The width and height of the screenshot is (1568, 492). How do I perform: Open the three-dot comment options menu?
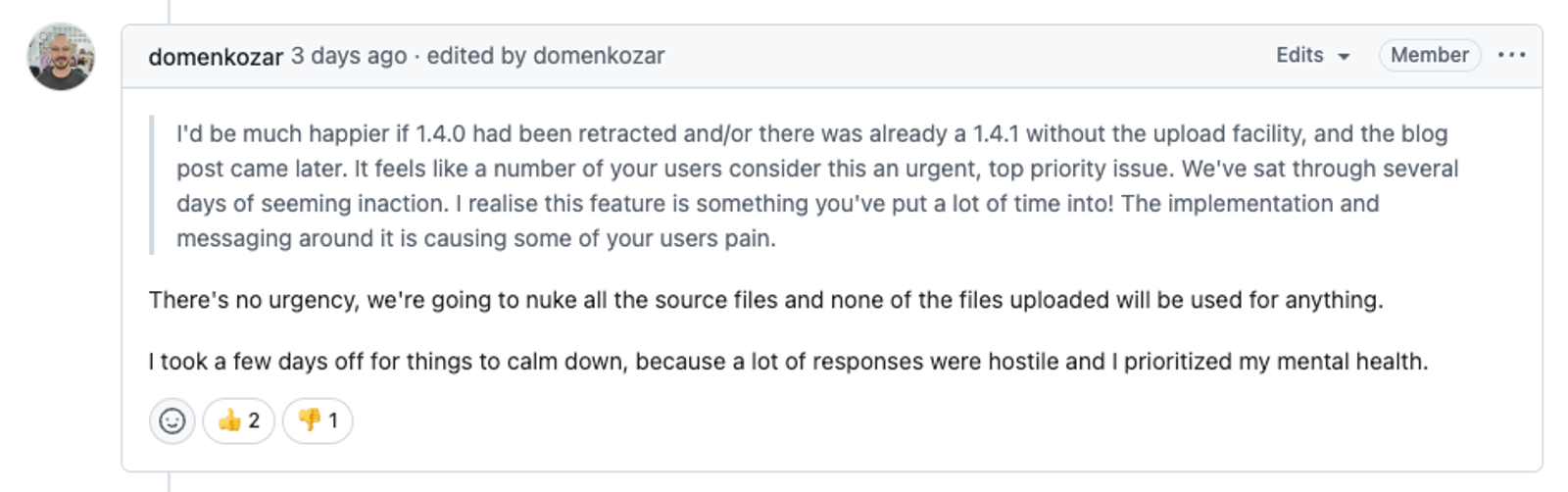click(1511, 55)
